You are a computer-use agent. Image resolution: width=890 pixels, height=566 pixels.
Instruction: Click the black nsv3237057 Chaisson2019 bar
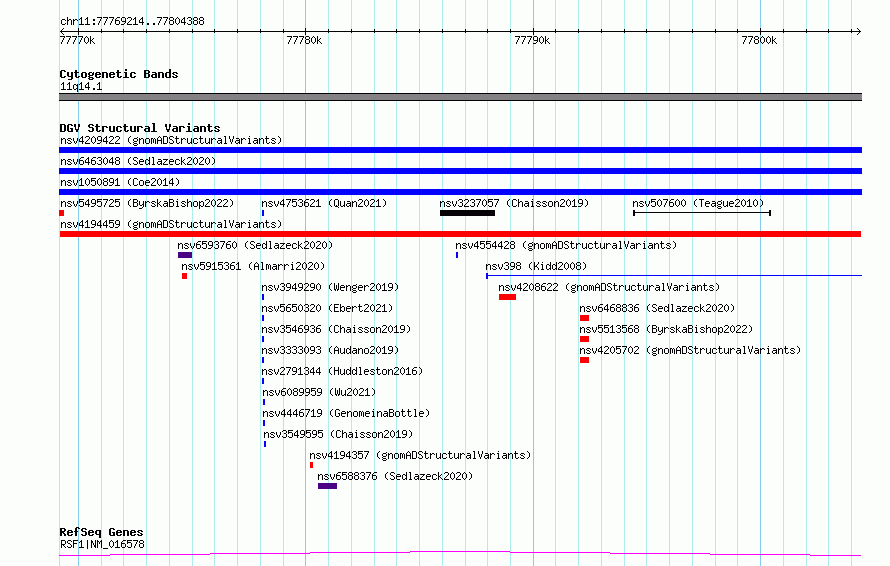click(x=467, y=213)
